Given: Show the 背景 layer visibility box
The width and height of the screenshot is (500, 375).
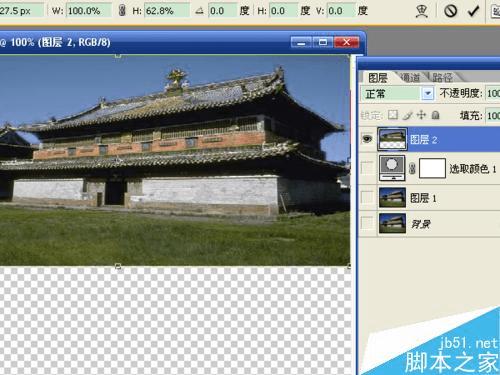Looking at the screenshot, I should 367,223.
